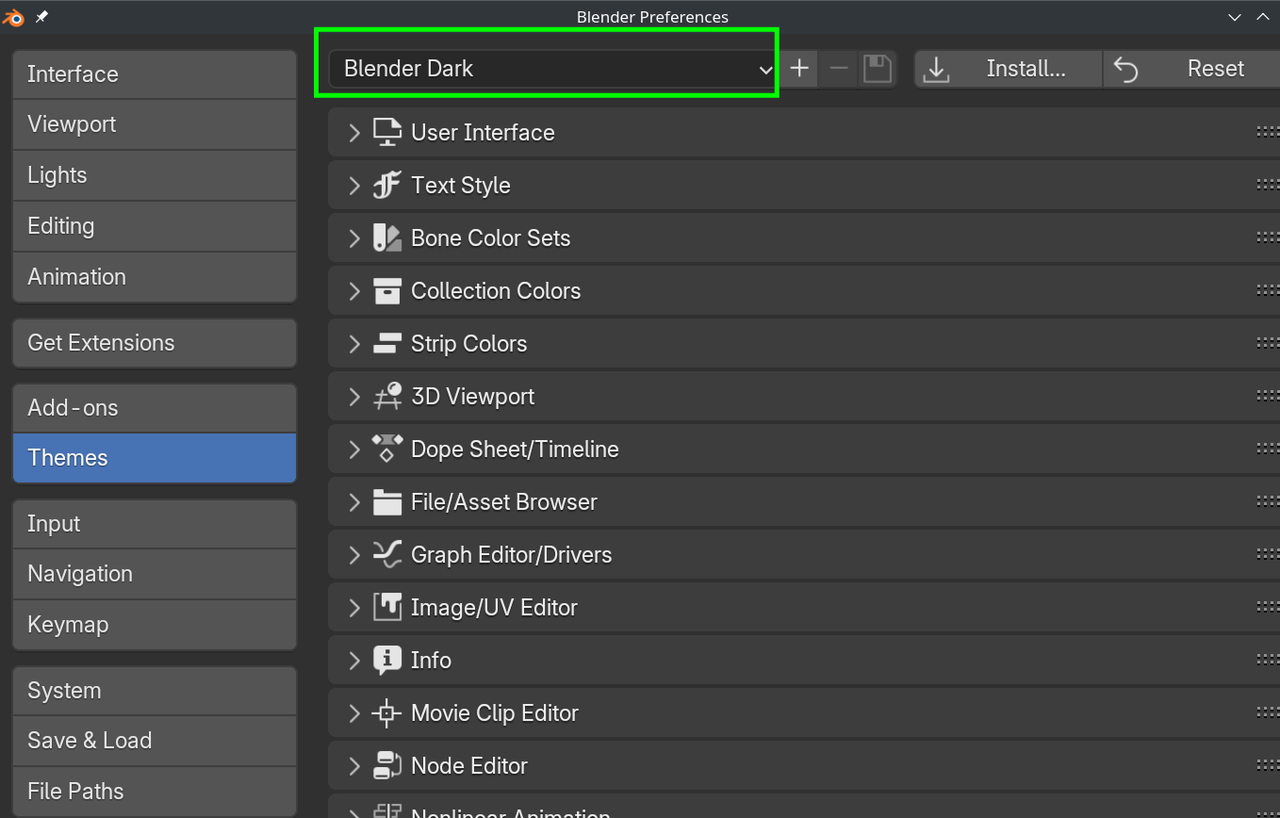Click the Install... theme button
Screen dimensions: 1280x818
pos(1008,69)
